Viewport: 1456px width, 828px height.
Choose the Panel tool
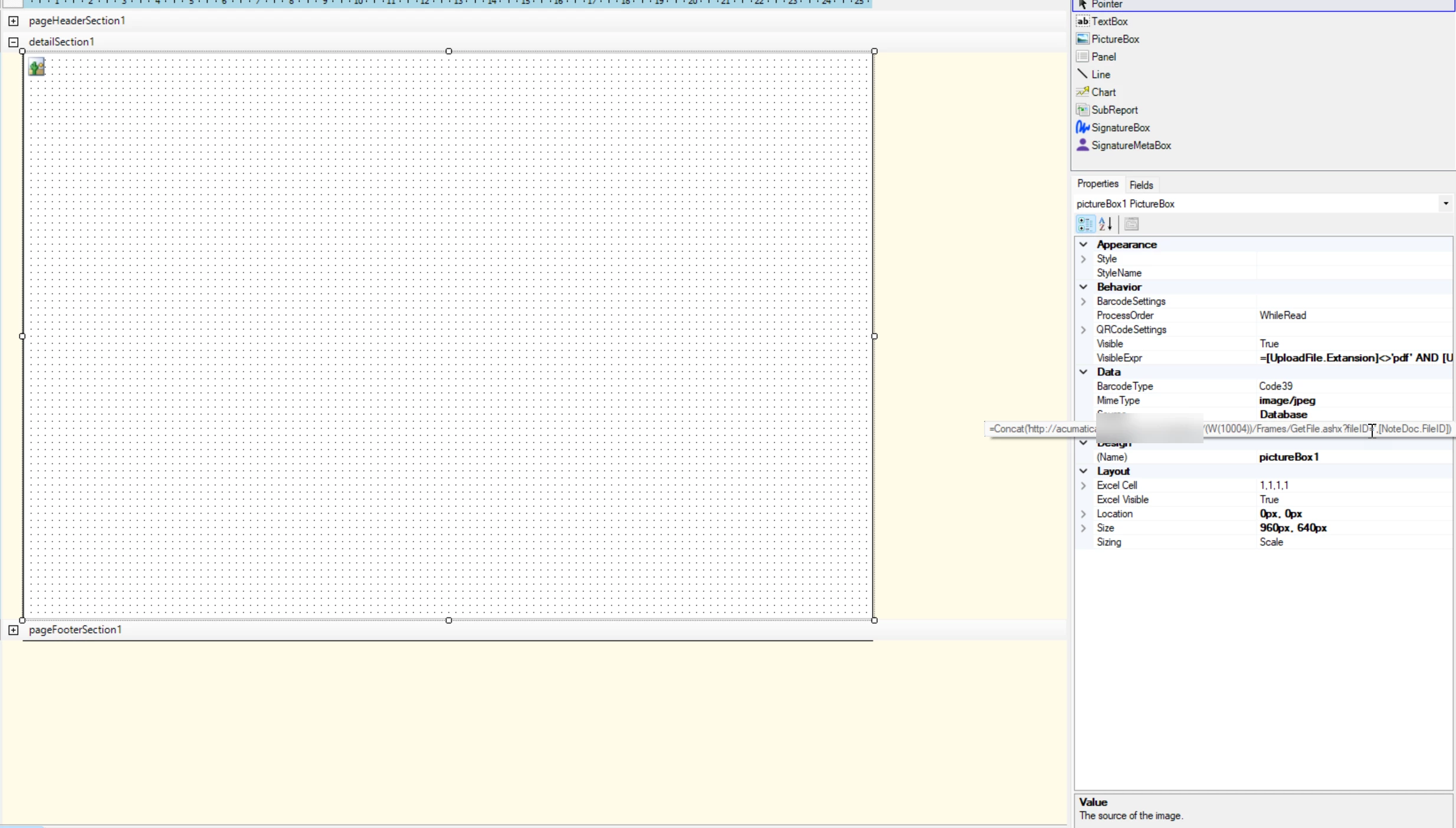click(x=1103, y=57)
